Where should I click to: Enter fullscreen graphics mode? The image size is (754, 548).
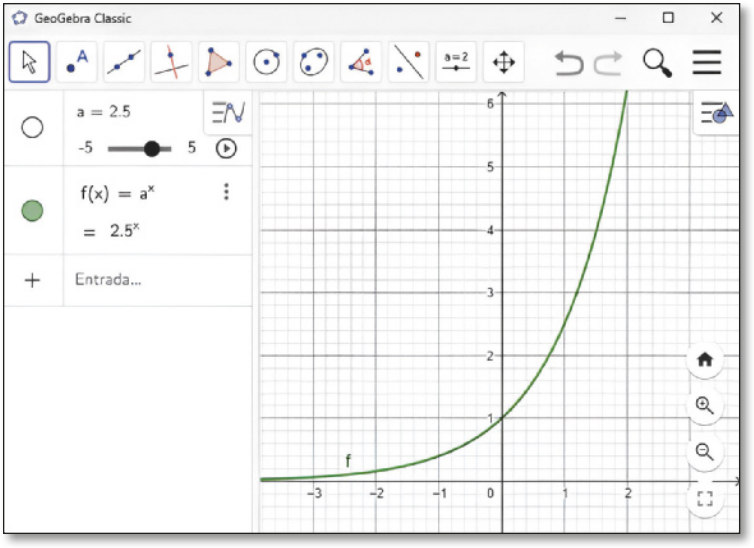705,498
